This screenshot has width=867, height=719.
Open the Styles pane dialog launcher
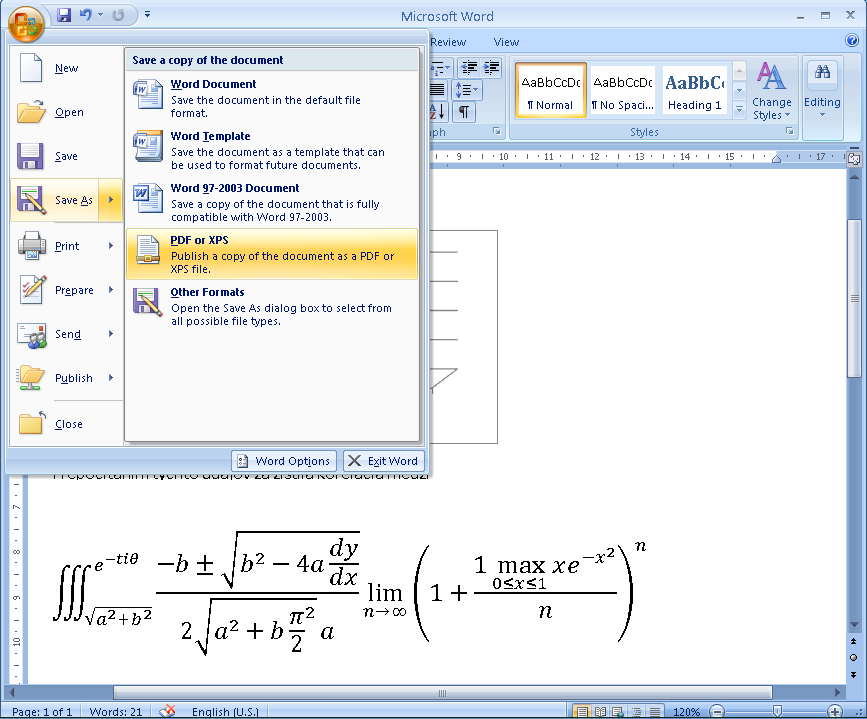789,131
